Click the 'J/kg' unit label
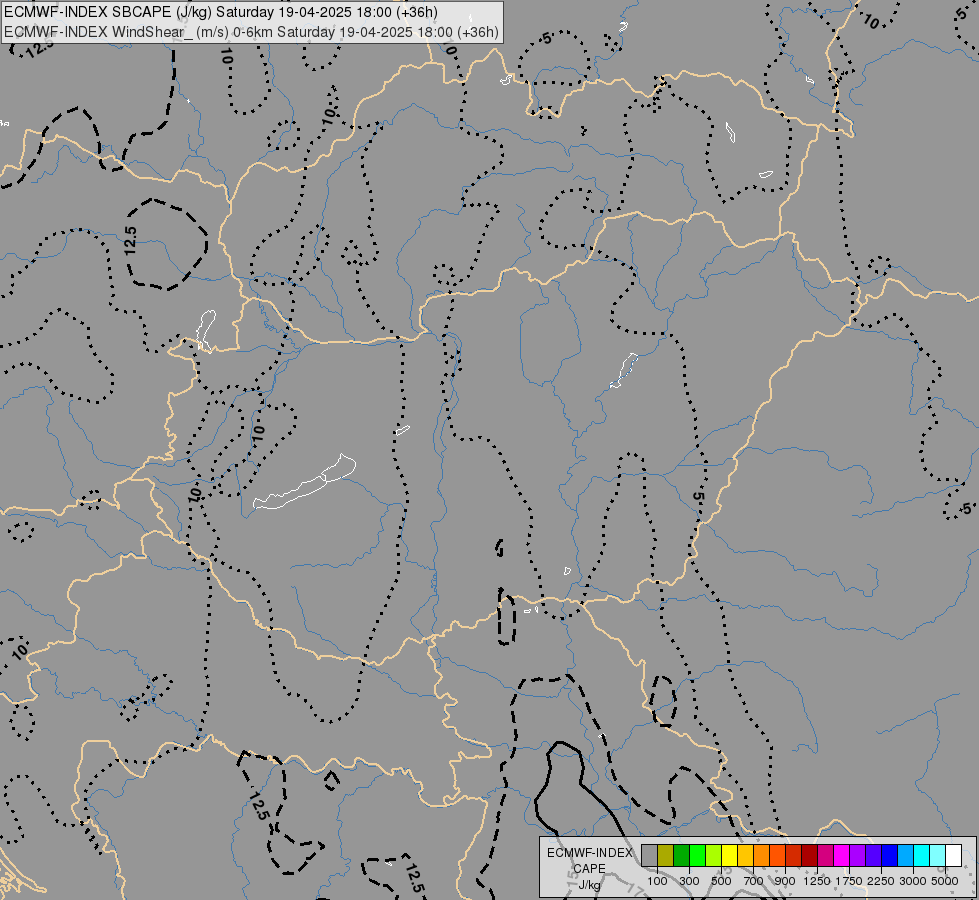 (x=589, y=885)
